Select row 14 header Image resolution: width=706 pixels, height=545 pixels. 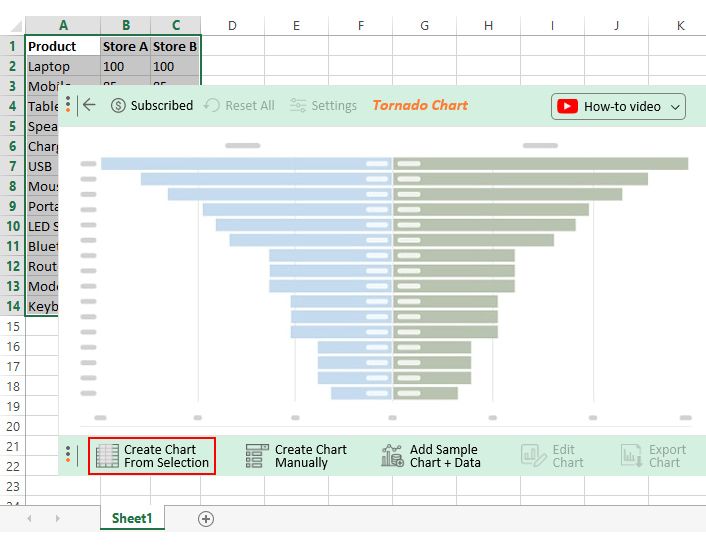(12, 306)
